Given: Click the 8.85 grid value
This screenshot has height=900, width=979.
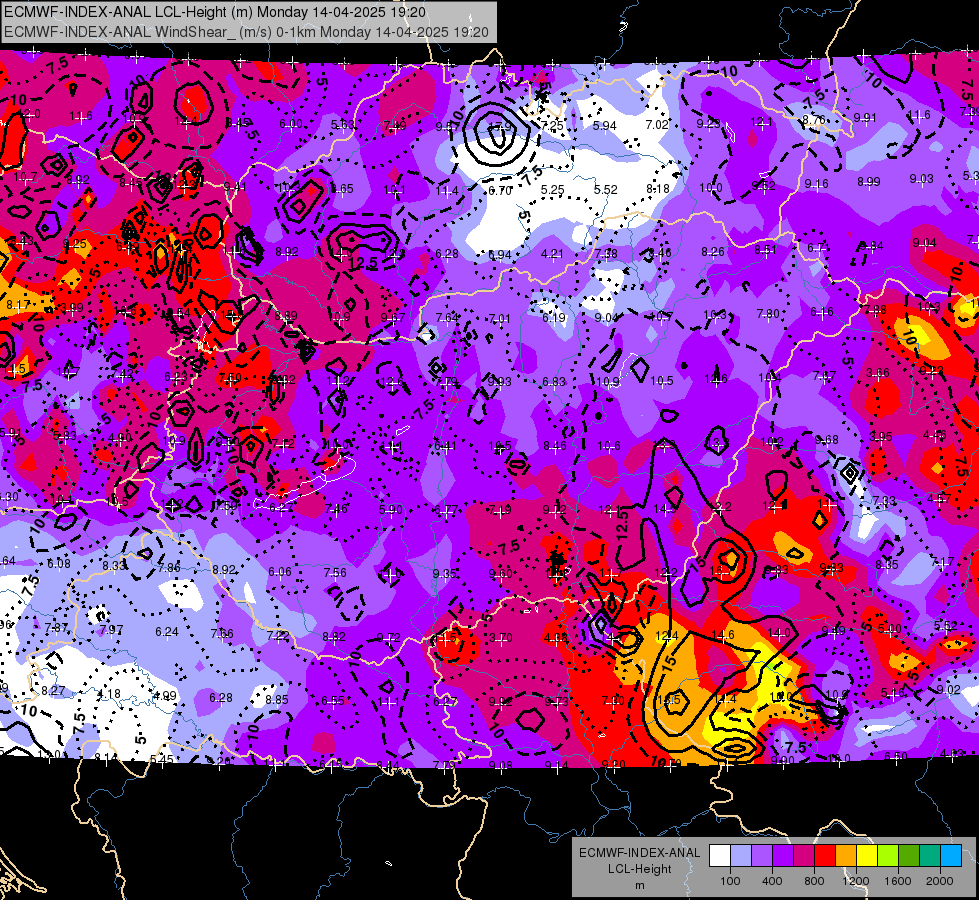Looking at the screenshot, I should pos(277,700).
